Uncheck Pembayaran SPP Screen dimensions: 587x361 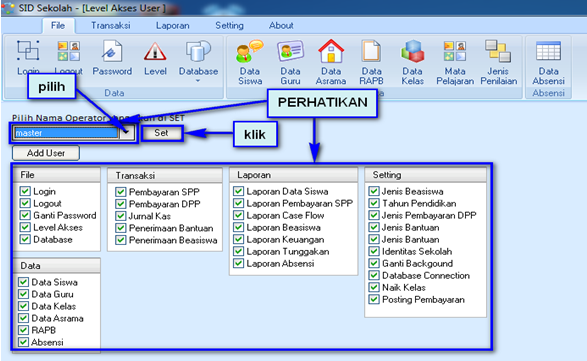pos(121,192)
